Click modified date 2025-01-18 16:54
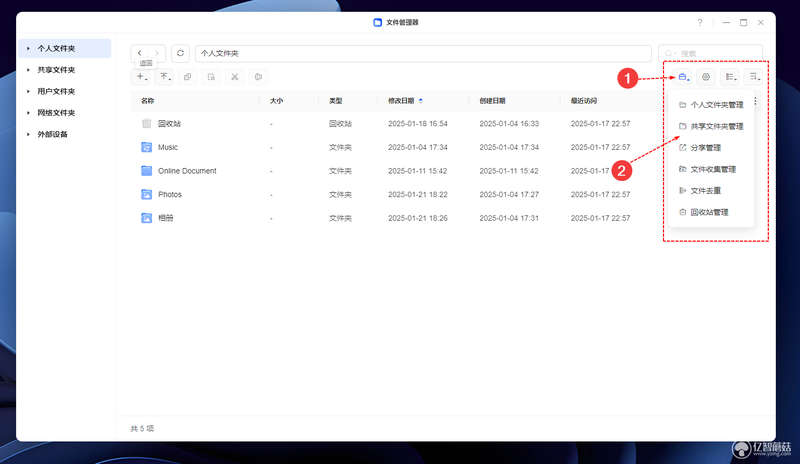The width and height of the screenshot is (800, 464). click(418, 124)
